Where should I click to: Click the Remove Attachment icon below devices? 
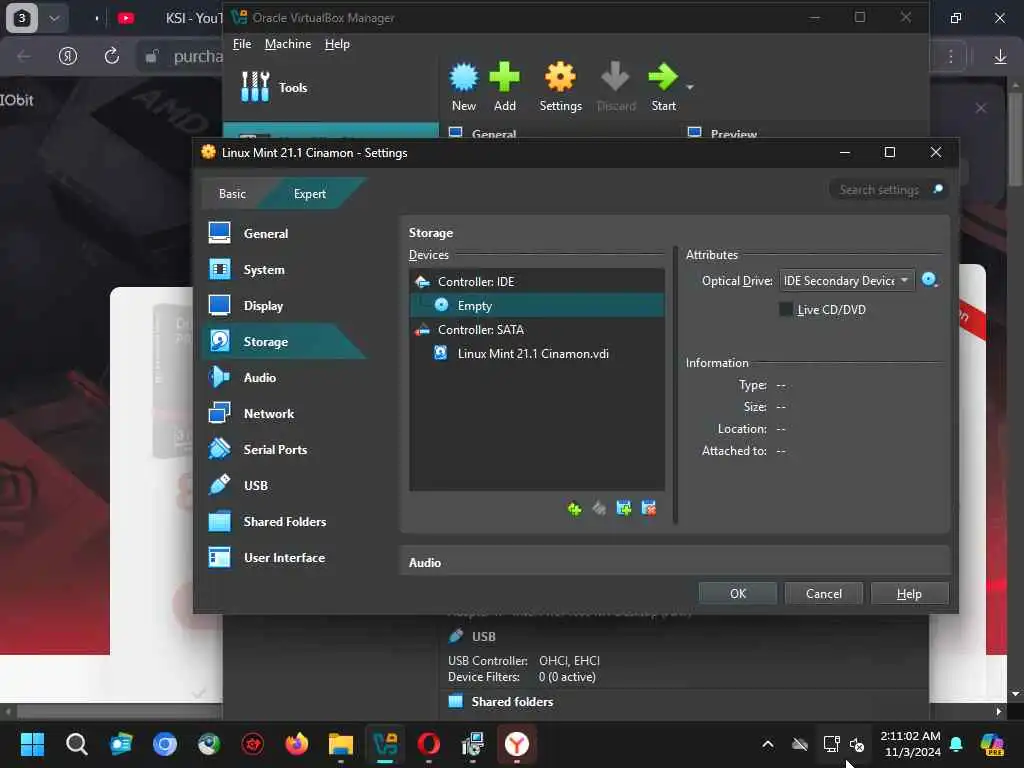coord(648,508)
